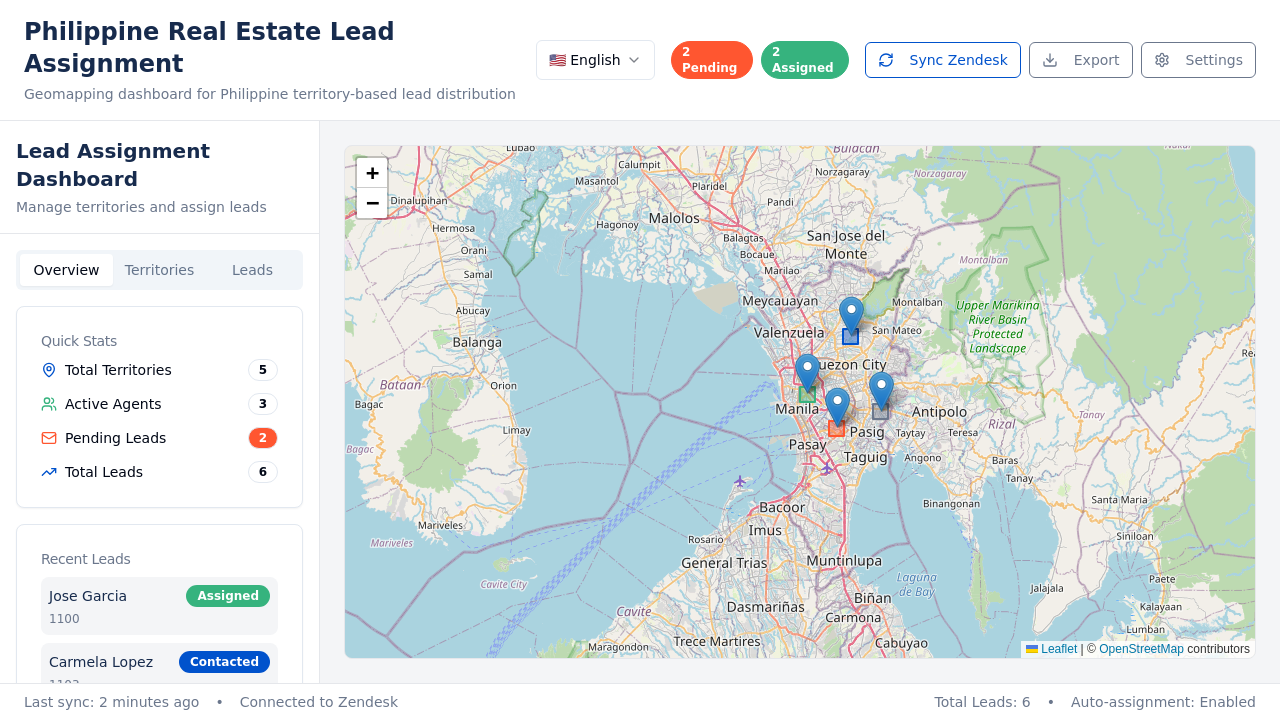The image size is (1280, 720).
Task: Switch to the Territories tab
Action: 159,270
